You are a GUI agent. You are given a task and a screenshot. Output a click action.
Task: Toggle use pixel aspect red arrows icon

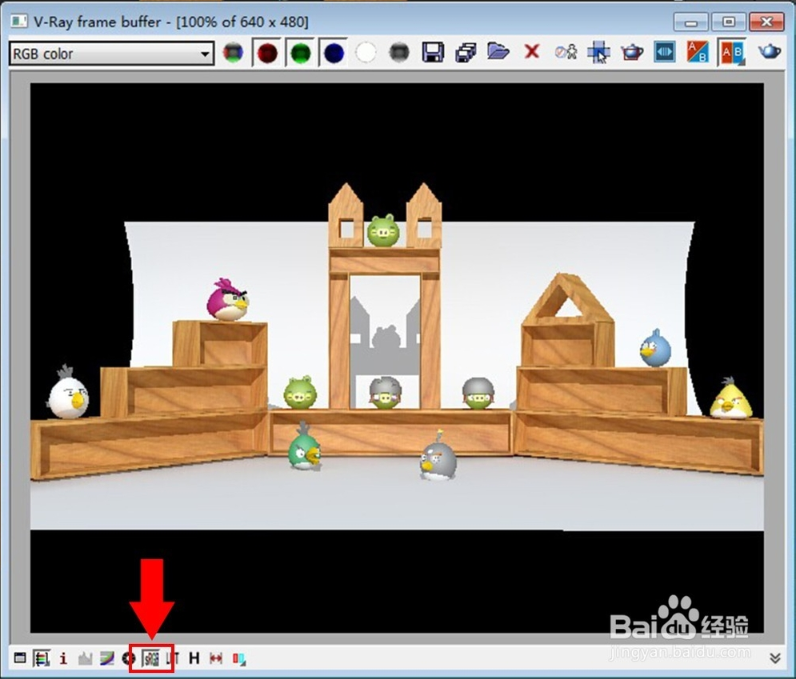click(216, 659)
